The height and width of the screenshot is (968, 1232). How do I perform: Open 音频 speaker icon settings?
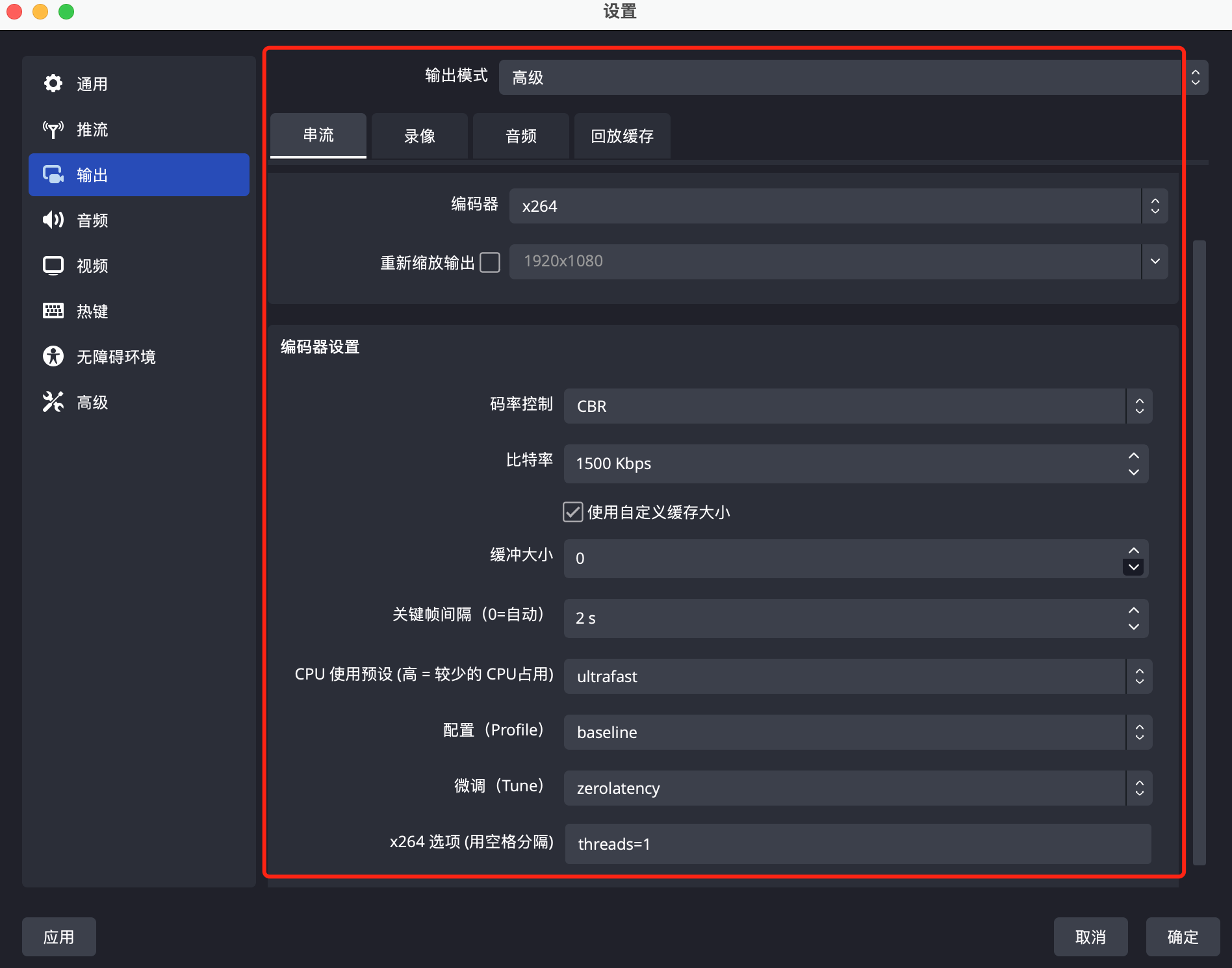tap(53, 220)
